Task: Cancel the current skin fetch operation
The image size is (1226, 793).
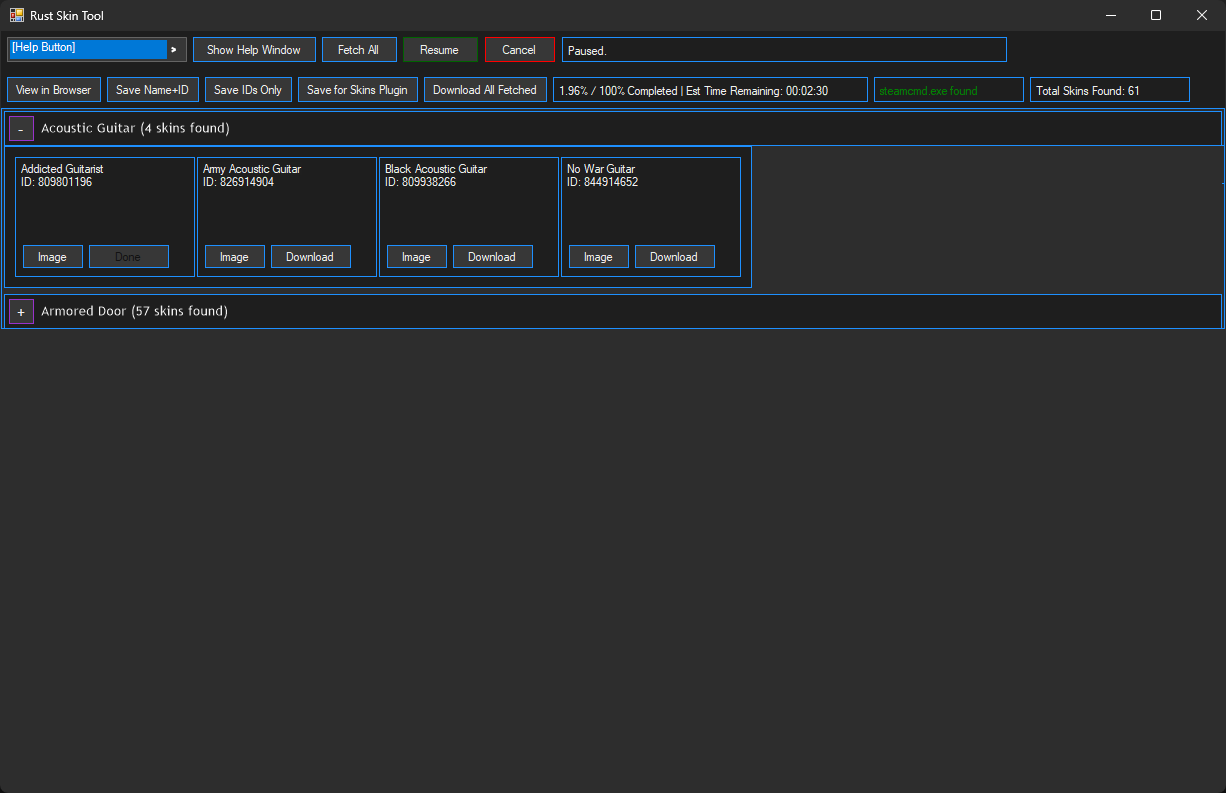Action: [518, 49]
